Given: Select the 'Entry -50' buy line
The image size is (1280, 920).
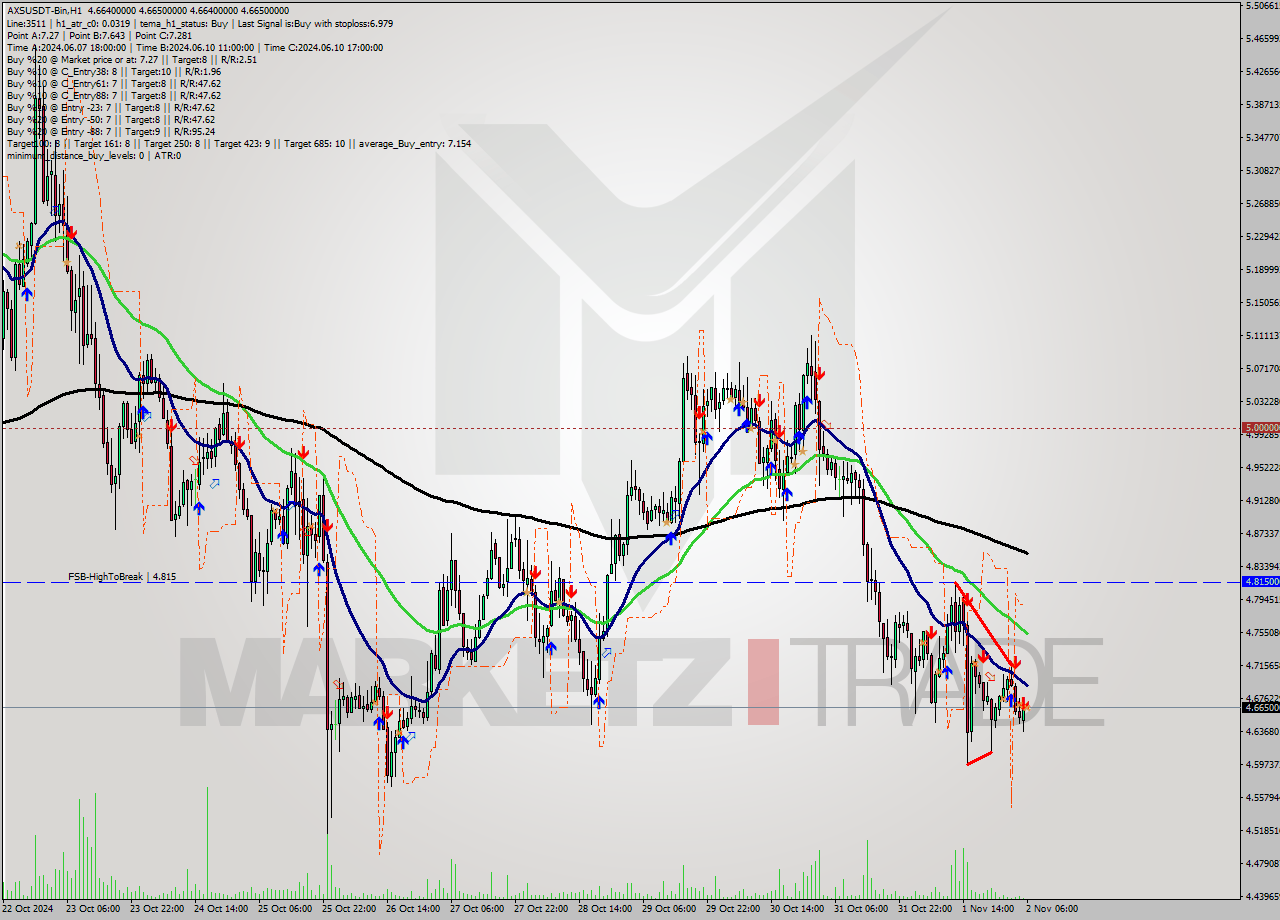Looking at the screenshot, I should 110,119.
